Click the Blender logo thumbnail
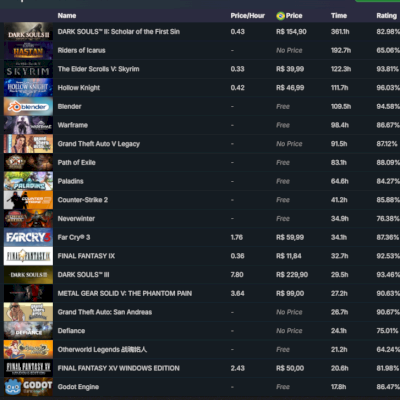 (x=28, y=106)
